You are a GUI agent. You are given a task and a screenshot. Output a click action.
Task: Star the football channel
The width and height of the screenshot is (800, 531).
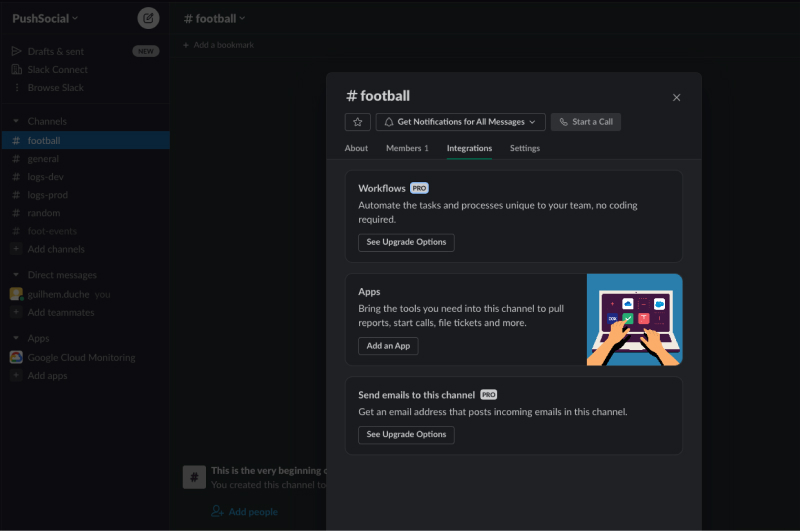pos(358,122)
